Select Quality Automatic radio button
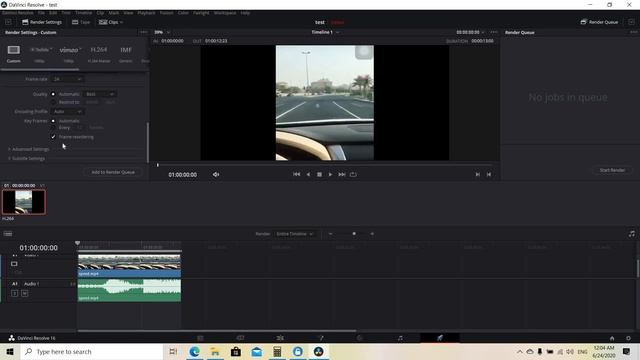Screen dimensions: 640x360 tap(53, 94)
